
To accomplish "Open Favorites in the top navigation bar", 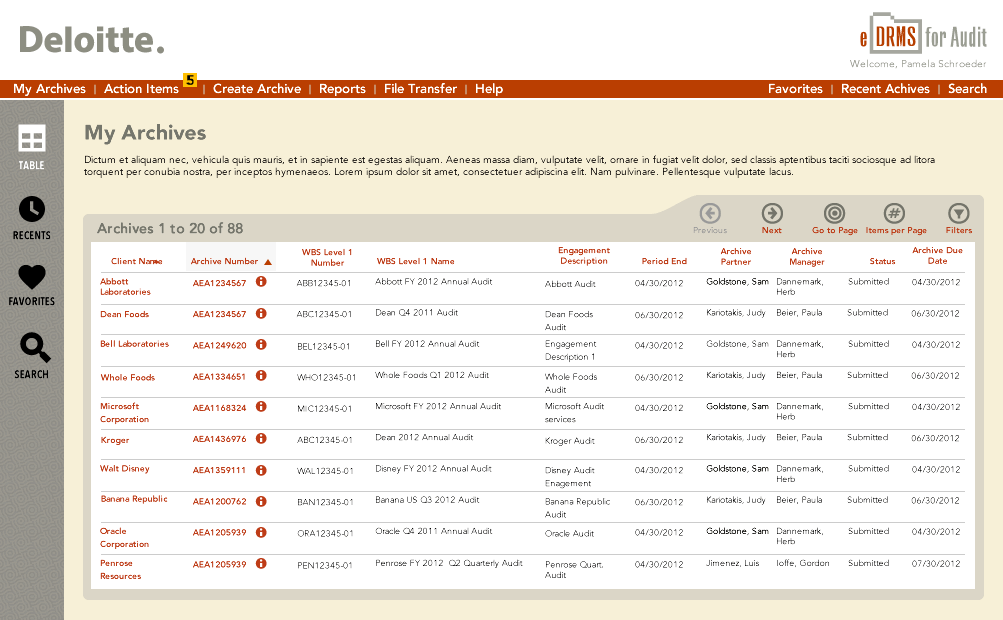I will (x=795, y=89).
